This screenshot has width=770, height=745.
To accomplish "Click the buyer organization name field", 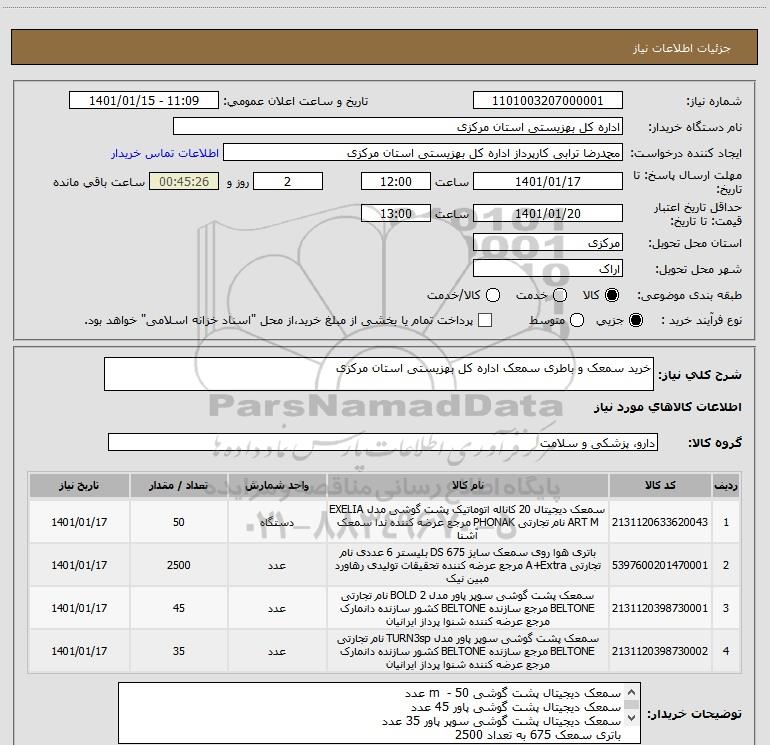I will pos(398,126).
